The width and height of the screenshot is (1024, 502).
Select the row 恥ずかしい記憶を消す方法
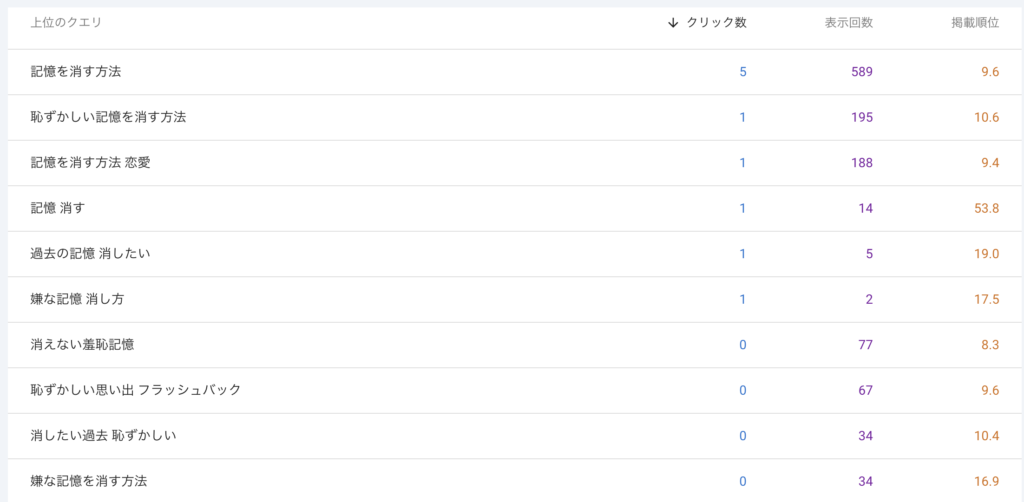(516, 118)
